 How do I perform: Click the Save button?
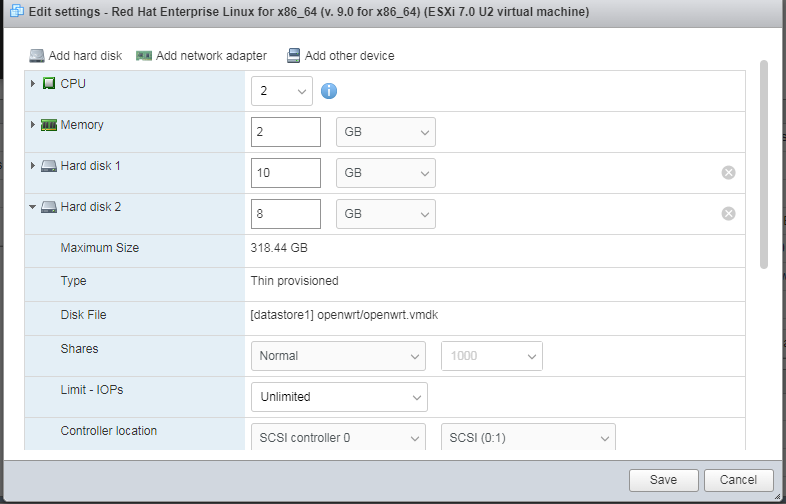click(664, 480)
